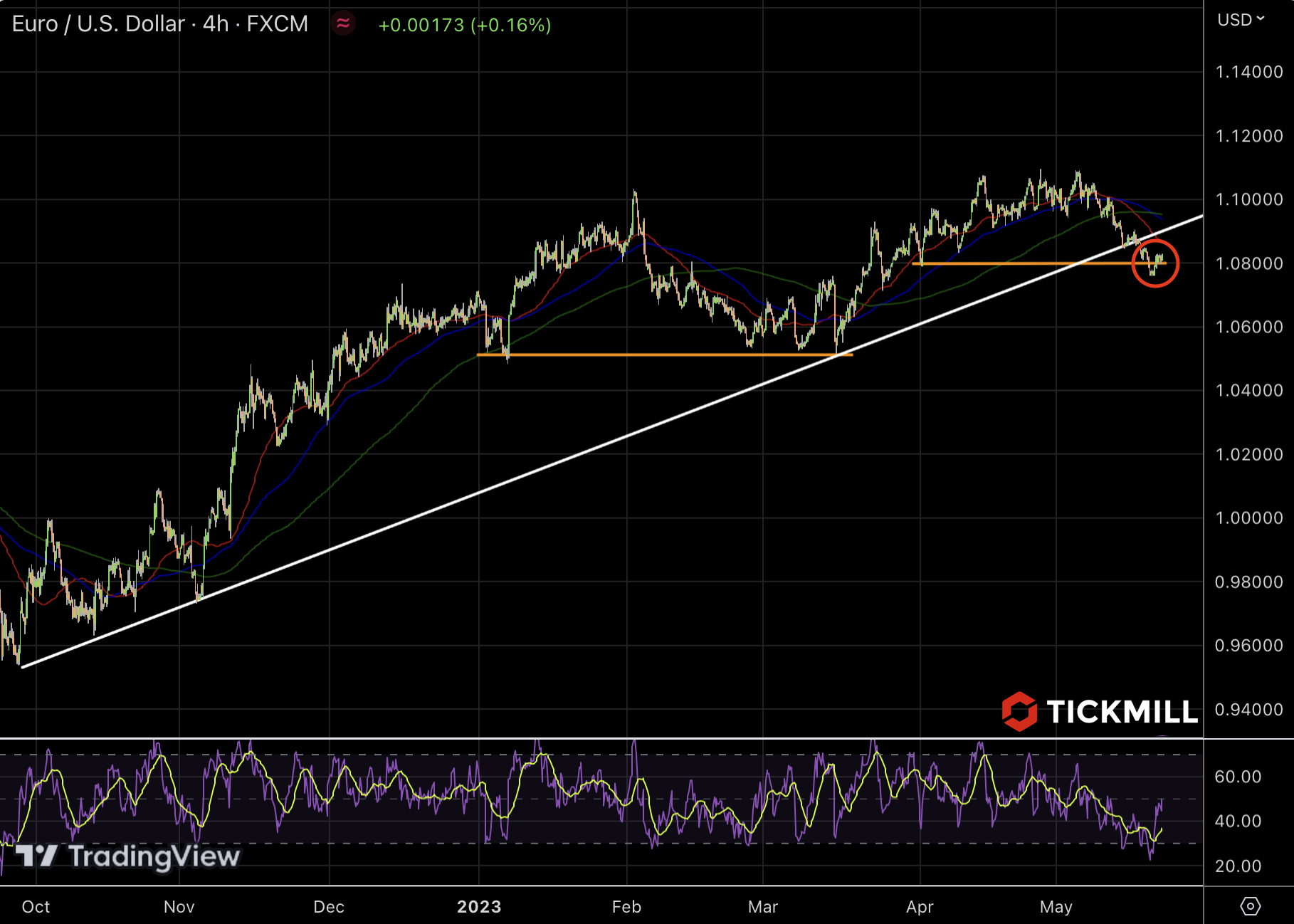Screen dimensions: 1294x924
Task: Click the pink approximate-equals data status icon
Action: click(343, 24)
